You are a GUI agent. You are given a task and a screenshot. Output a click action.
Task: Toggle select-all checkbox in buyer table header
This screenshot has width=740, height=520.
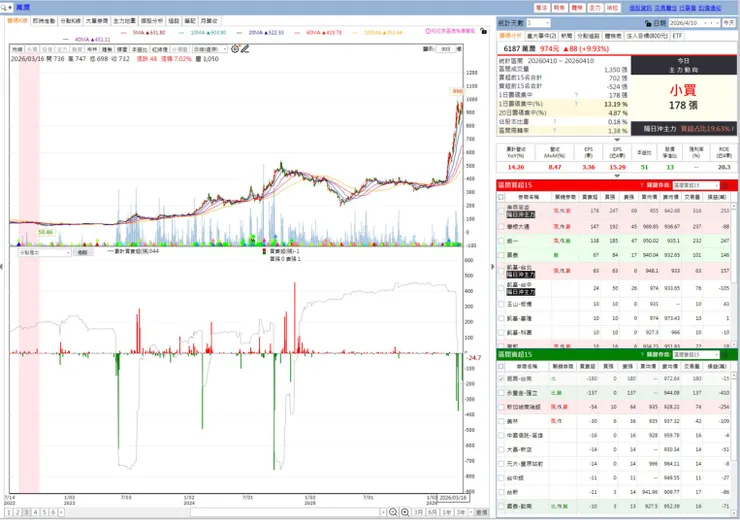click(501, 197)
